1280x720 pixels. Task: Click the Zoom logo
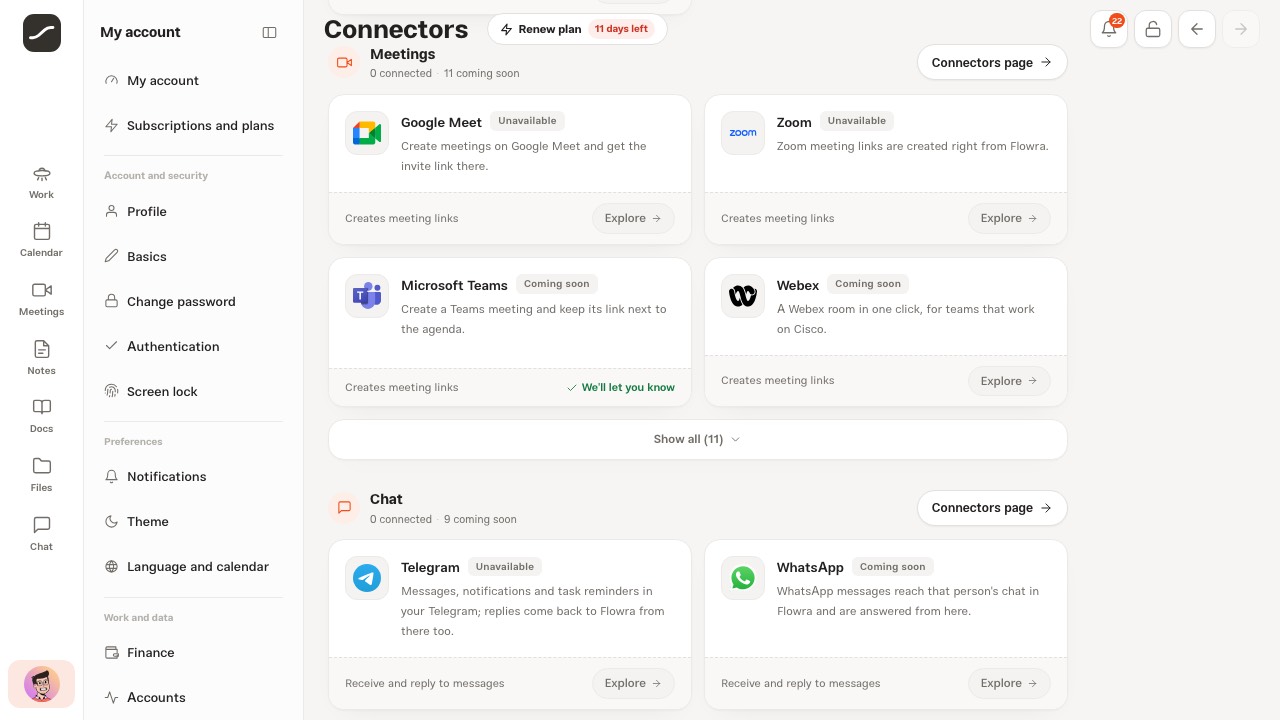pos(743,133)
